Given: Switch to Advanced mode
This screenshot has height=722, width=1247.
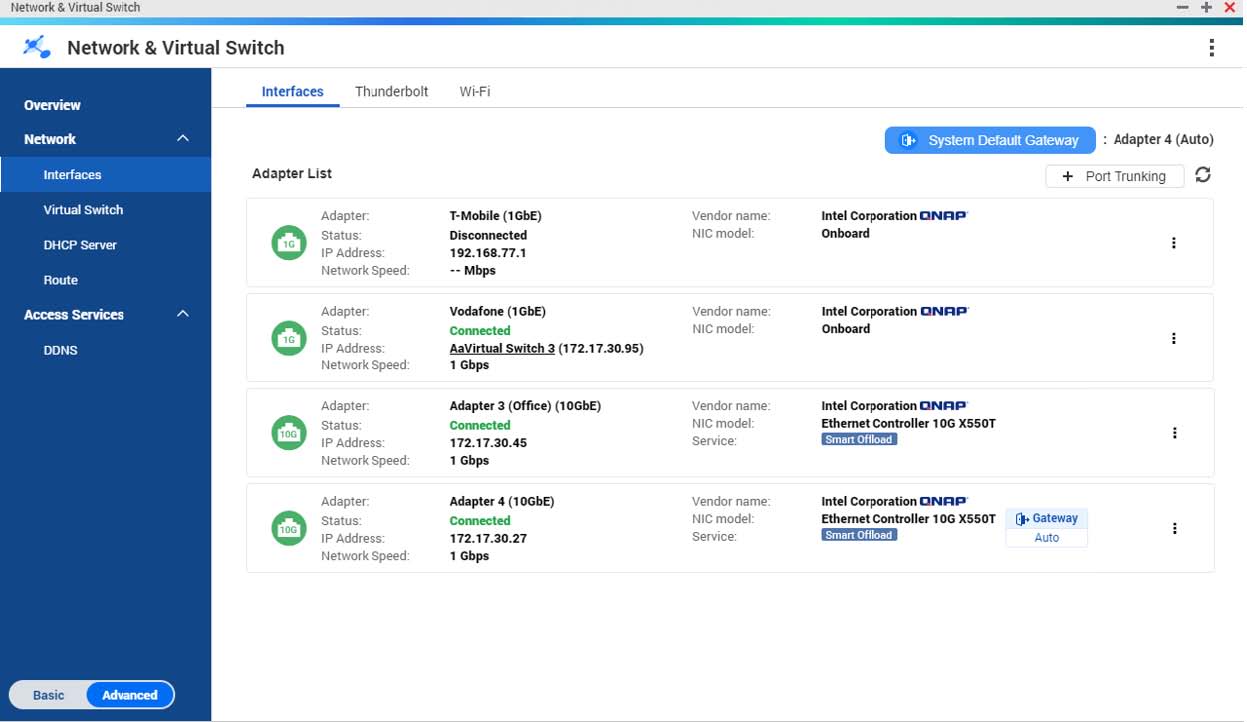Looking at the screenshot, I should (x=130, y=695).
